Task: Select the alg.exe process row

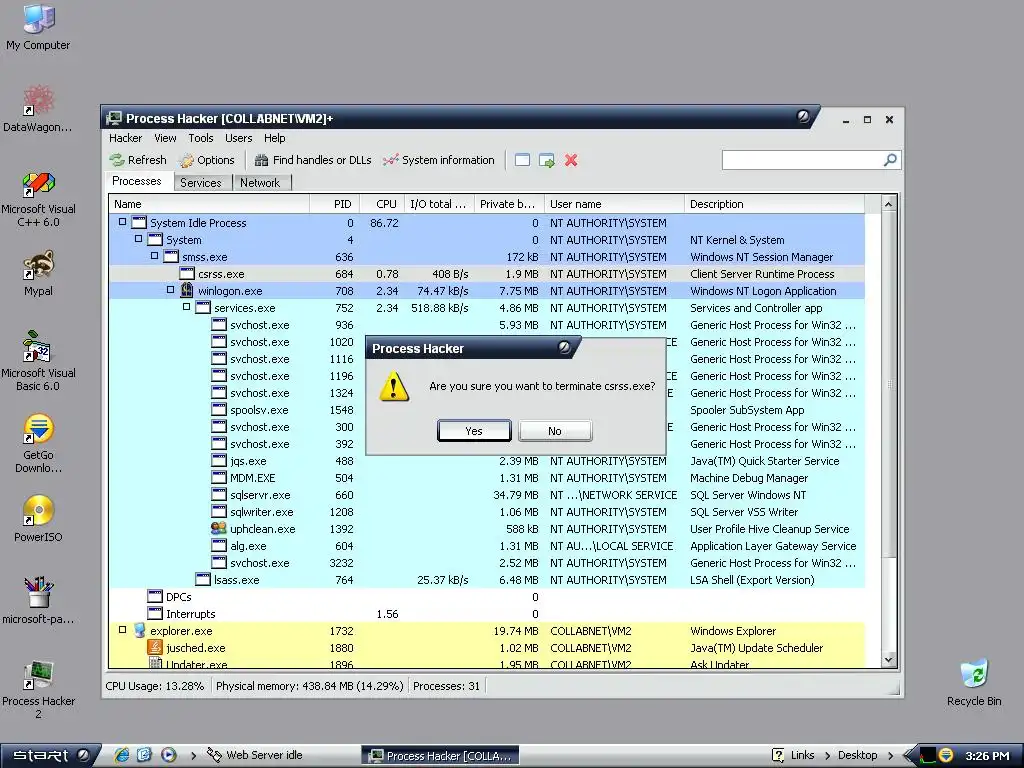Action: (x=487, y=546)
